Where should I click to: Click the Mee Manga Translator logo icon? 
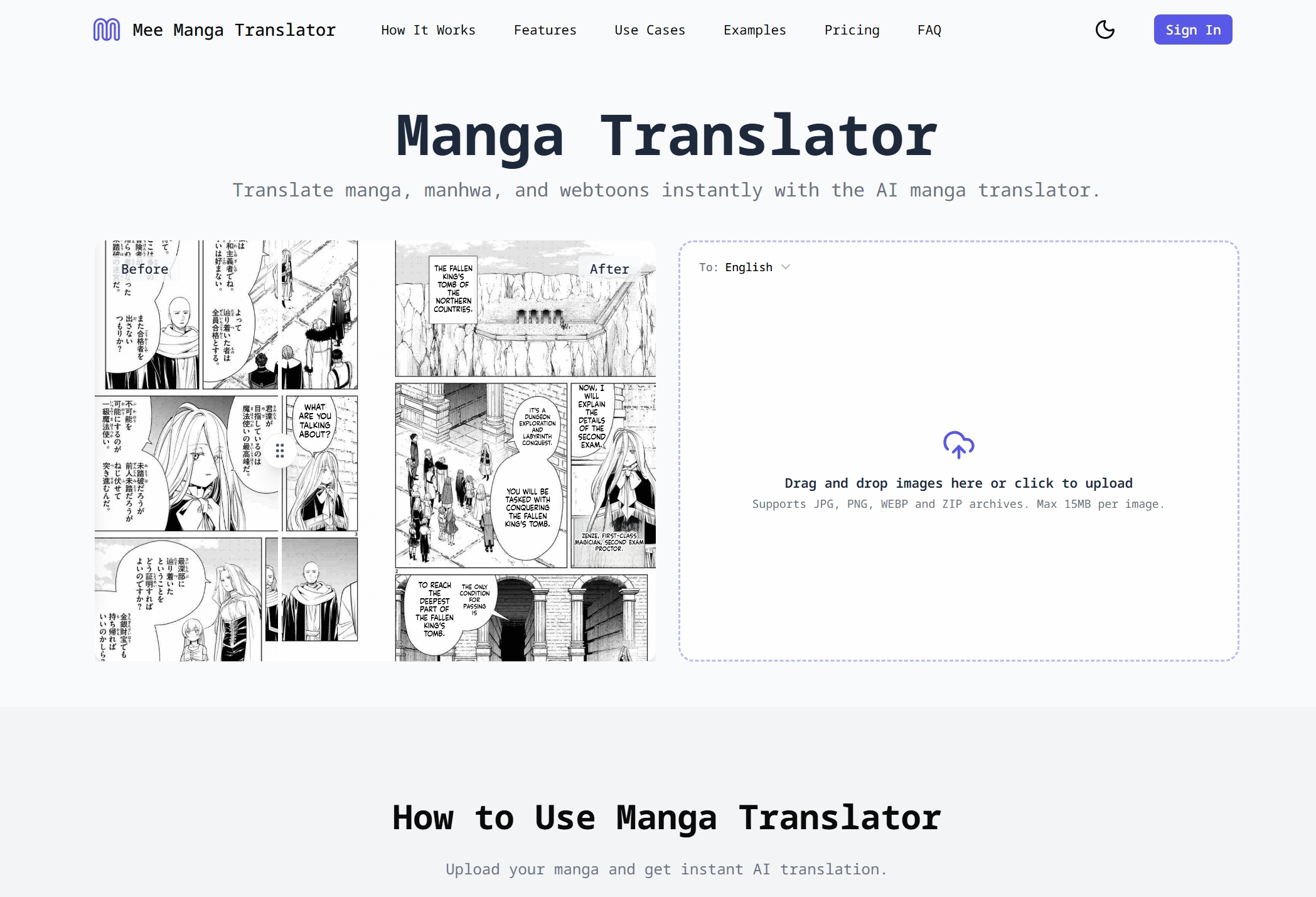coord(107,30)
